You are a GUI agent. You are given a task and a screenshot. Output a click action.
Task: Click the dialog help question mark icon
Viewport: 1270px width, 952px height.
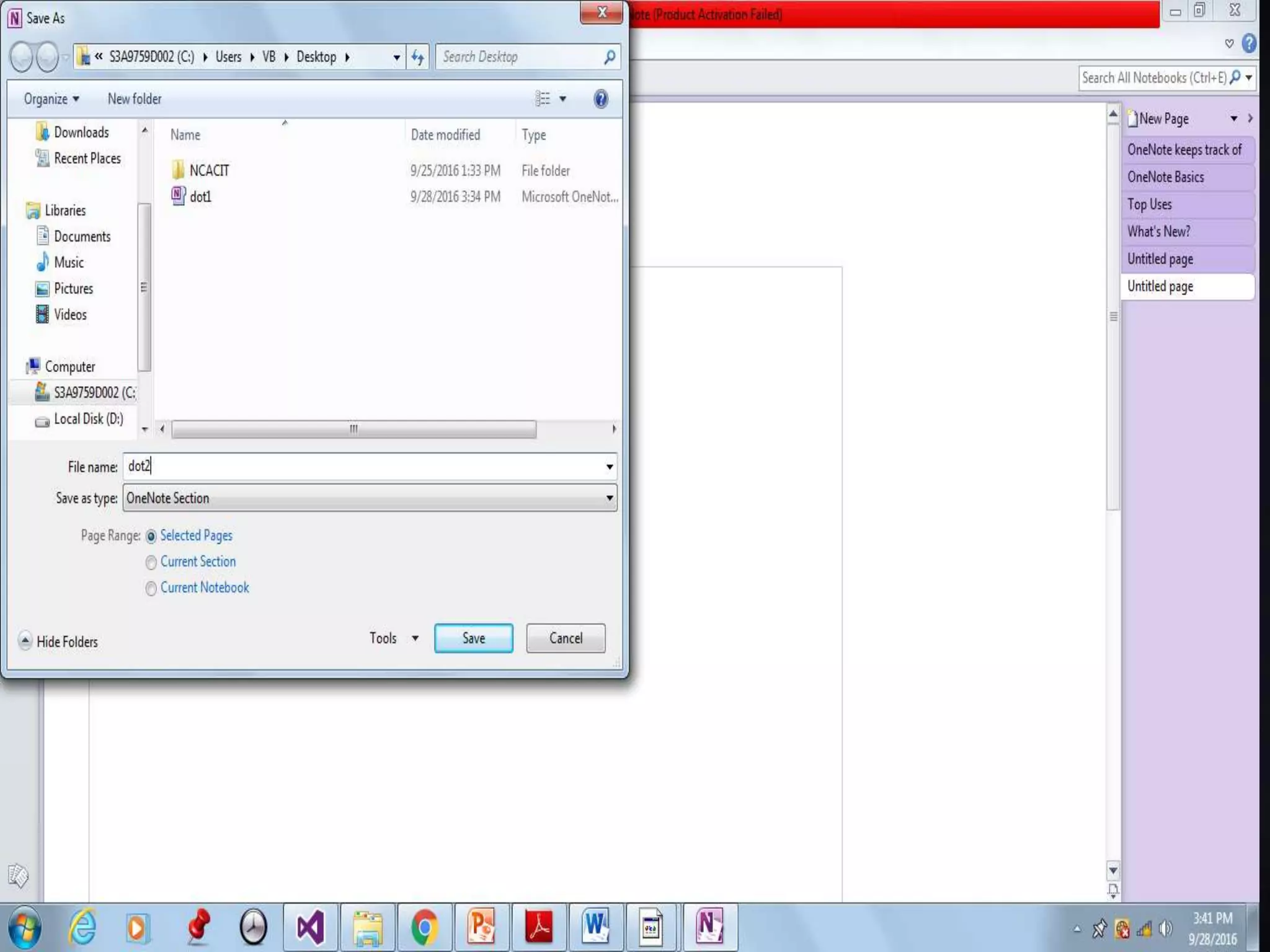[x=600, y=99]
